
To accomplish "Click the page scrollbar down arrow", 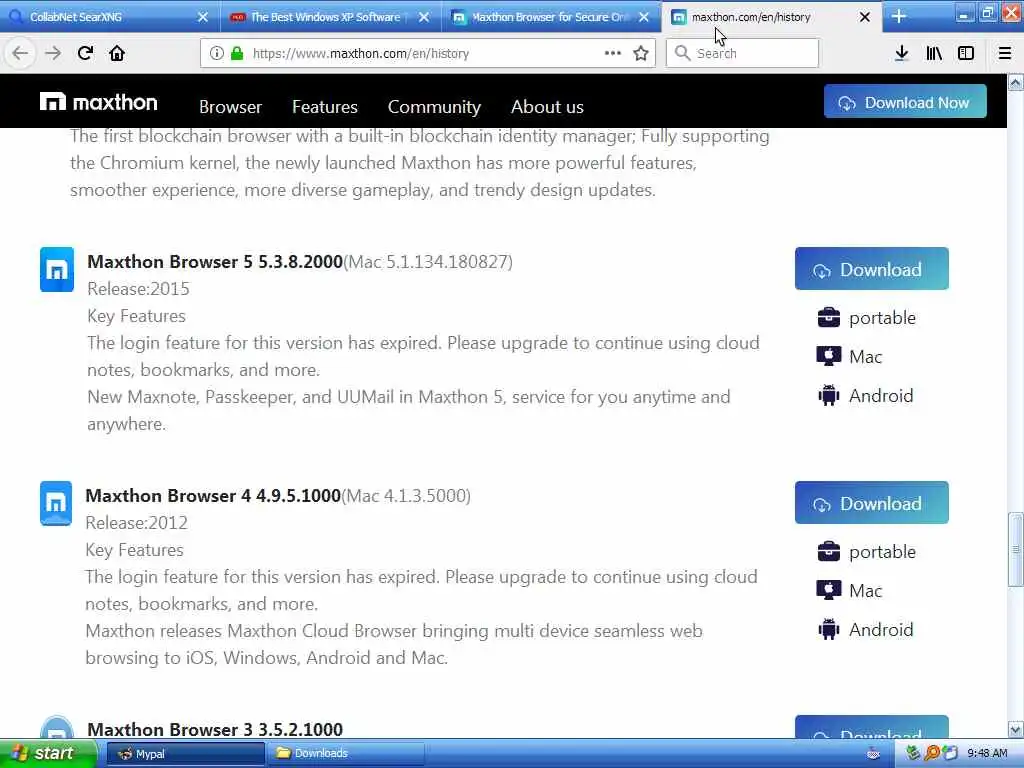I will [x=1016, y=729].
